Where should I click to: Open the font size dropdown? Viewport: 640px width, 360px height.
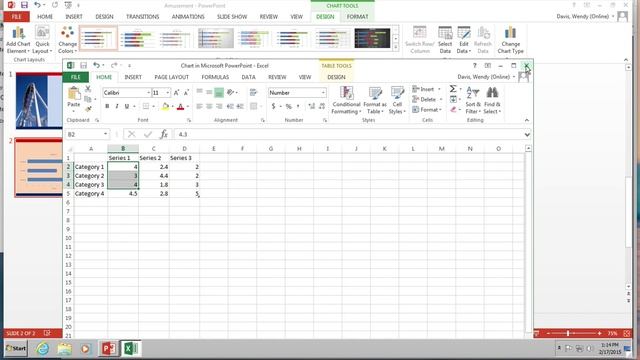(x=167, y=93)
